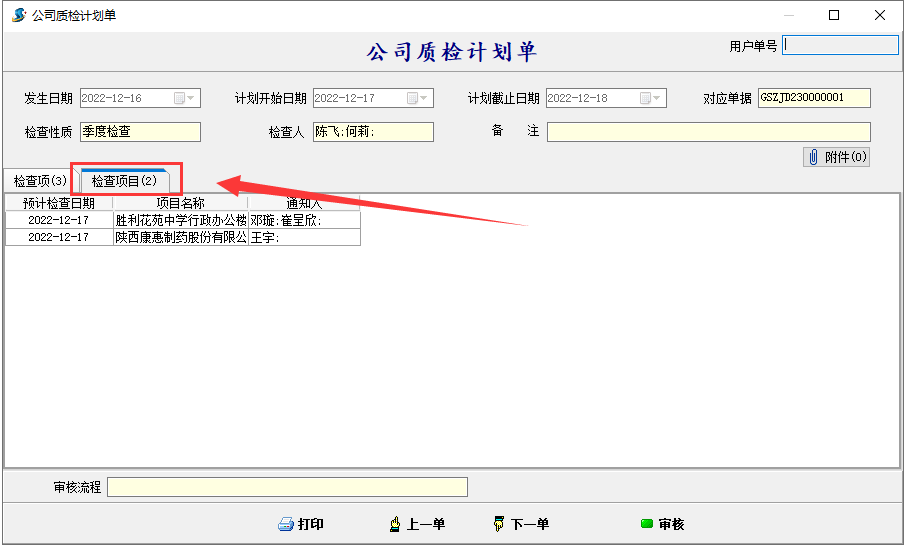
Task: Select the 胜利花苑中学行政办公楼 row
Action: [x=180, y=221]
